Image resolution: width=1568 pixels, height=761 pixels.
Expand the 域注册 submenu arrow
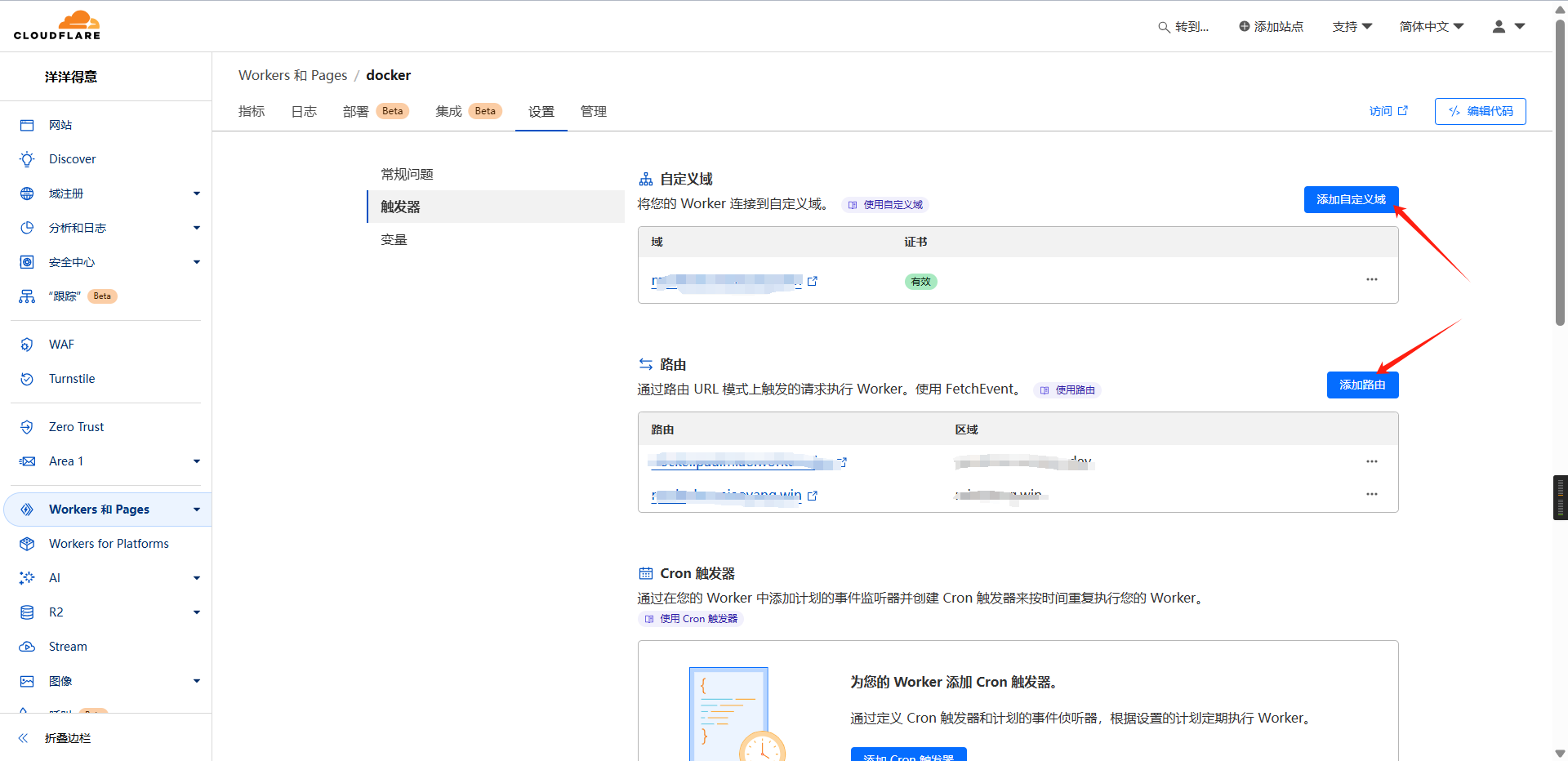(197, 194)
